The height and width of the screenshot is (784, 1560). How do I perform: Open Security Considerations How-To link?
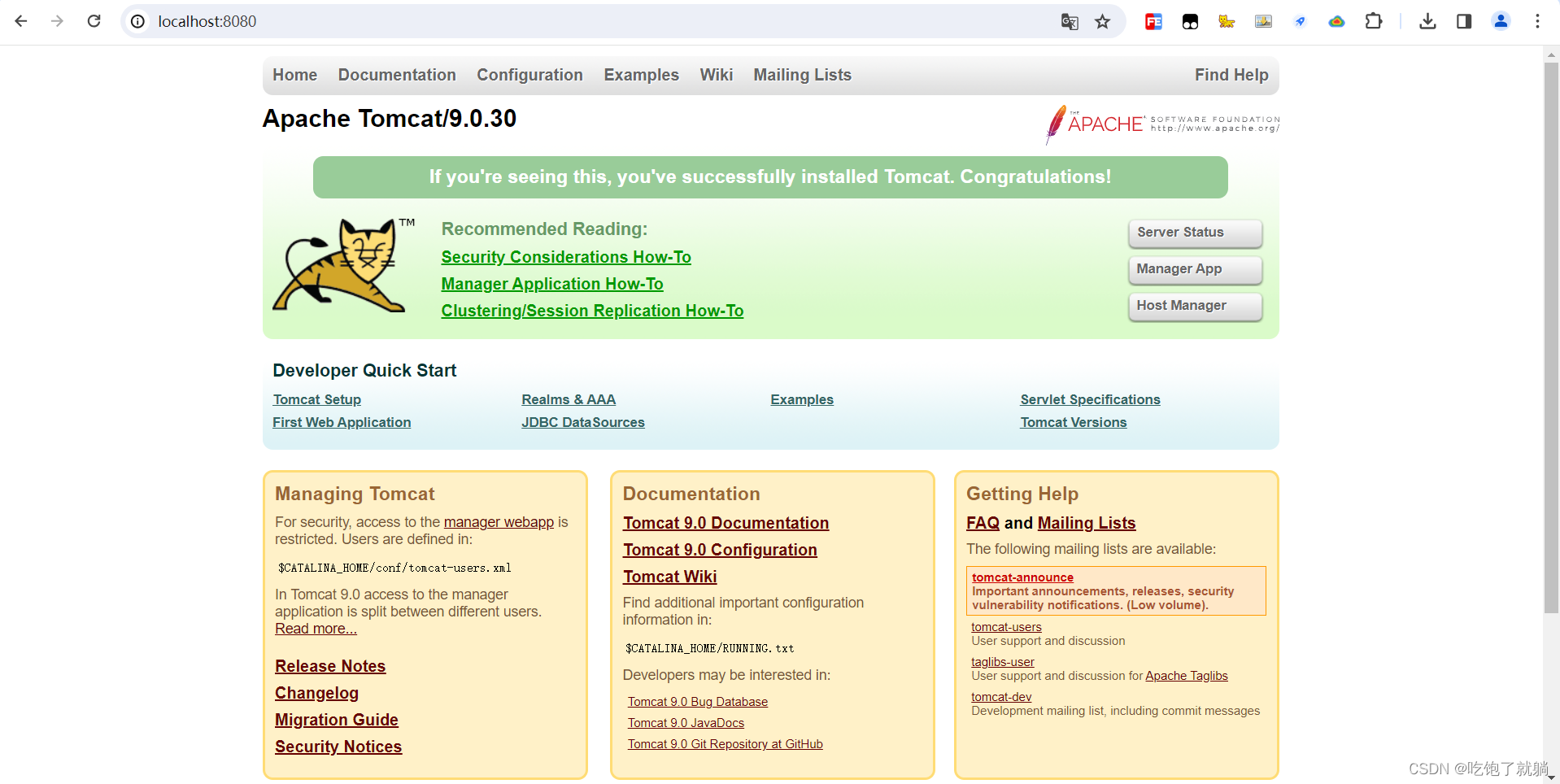point(566,257)
